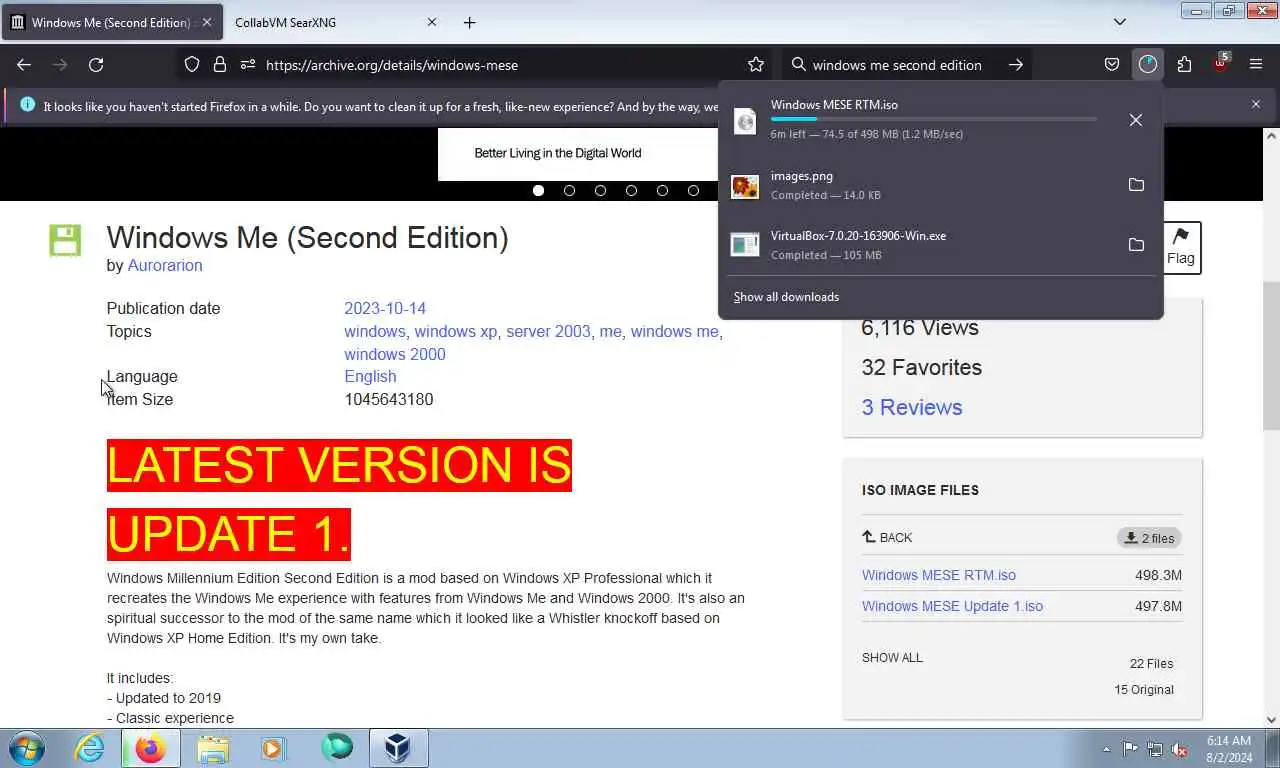Open publication date 2023-10-14 link
The height and width of the screenshot is (768, 1280).
[385, 308]
